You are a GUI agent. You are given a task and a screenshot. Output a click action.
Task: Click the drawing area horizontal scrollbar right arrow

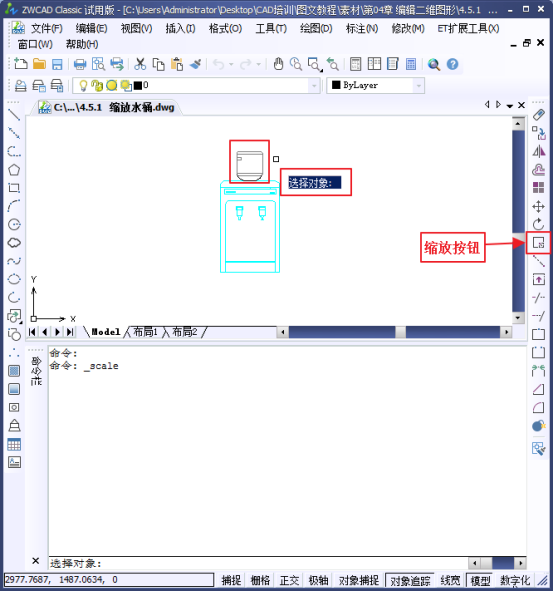tap(506, 332)
